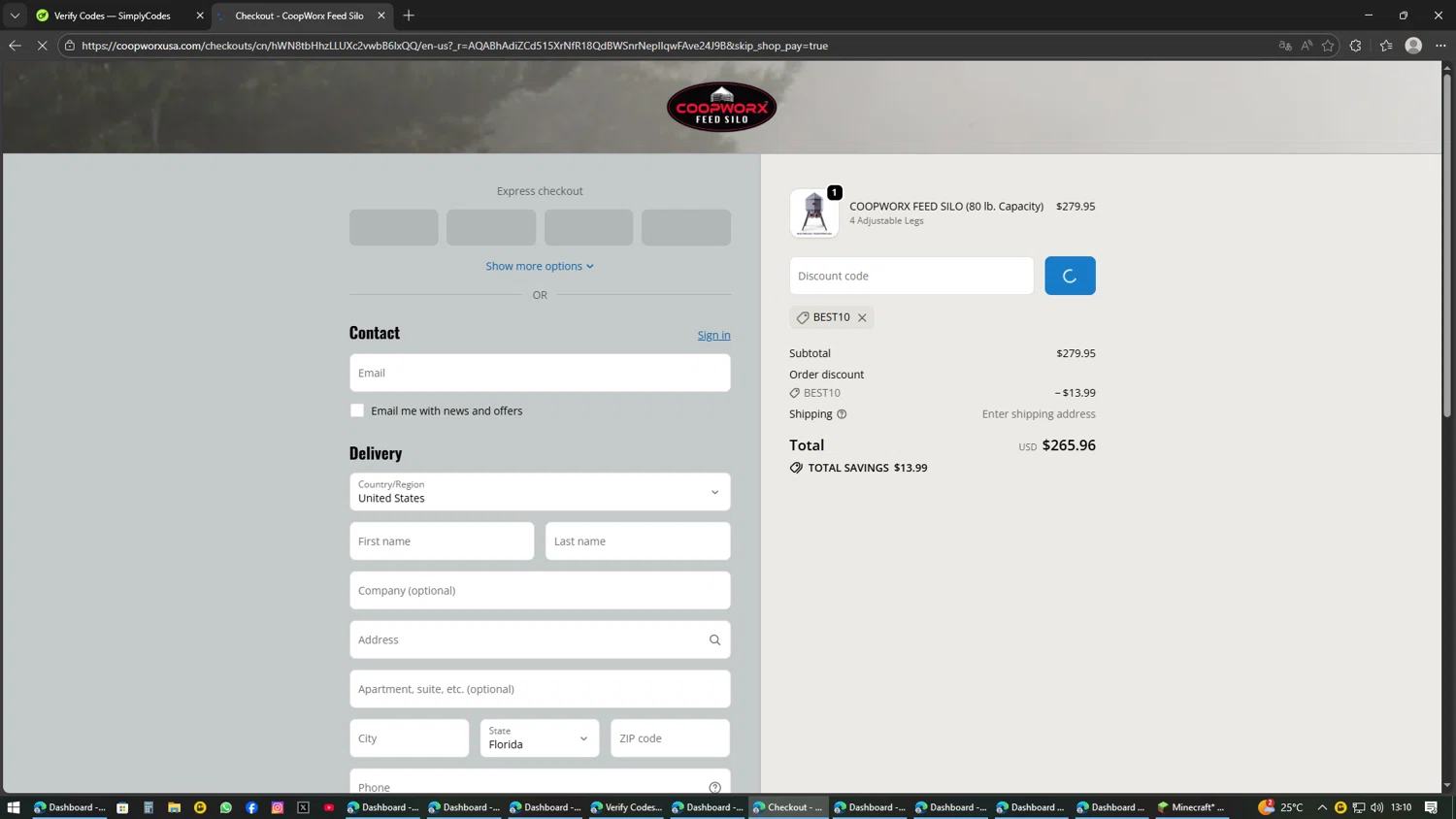Close the Checkout - CoopWorx Feed Silo tab
This screenshot has width=1456, height=819.
pyautogui.click(x=381, y=16)
